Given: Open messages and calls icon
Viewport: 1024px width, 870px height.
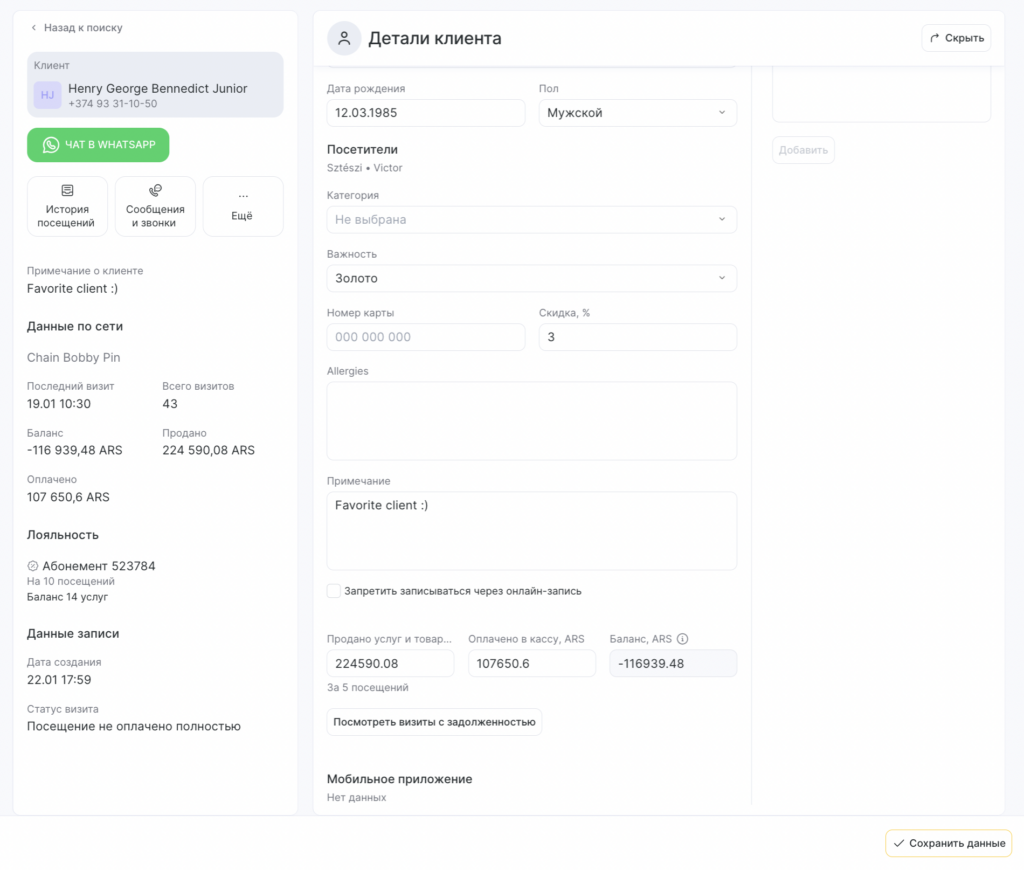Looking at the screenshot, I should (x=155, y=190).
